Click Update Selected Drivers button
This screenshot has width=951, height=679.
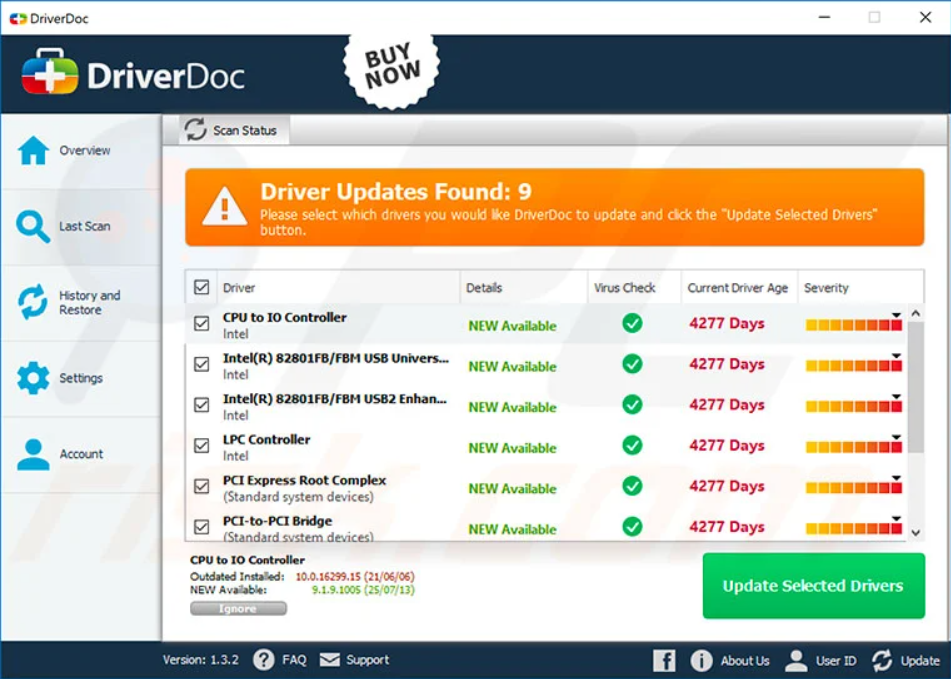pos(813,586)
